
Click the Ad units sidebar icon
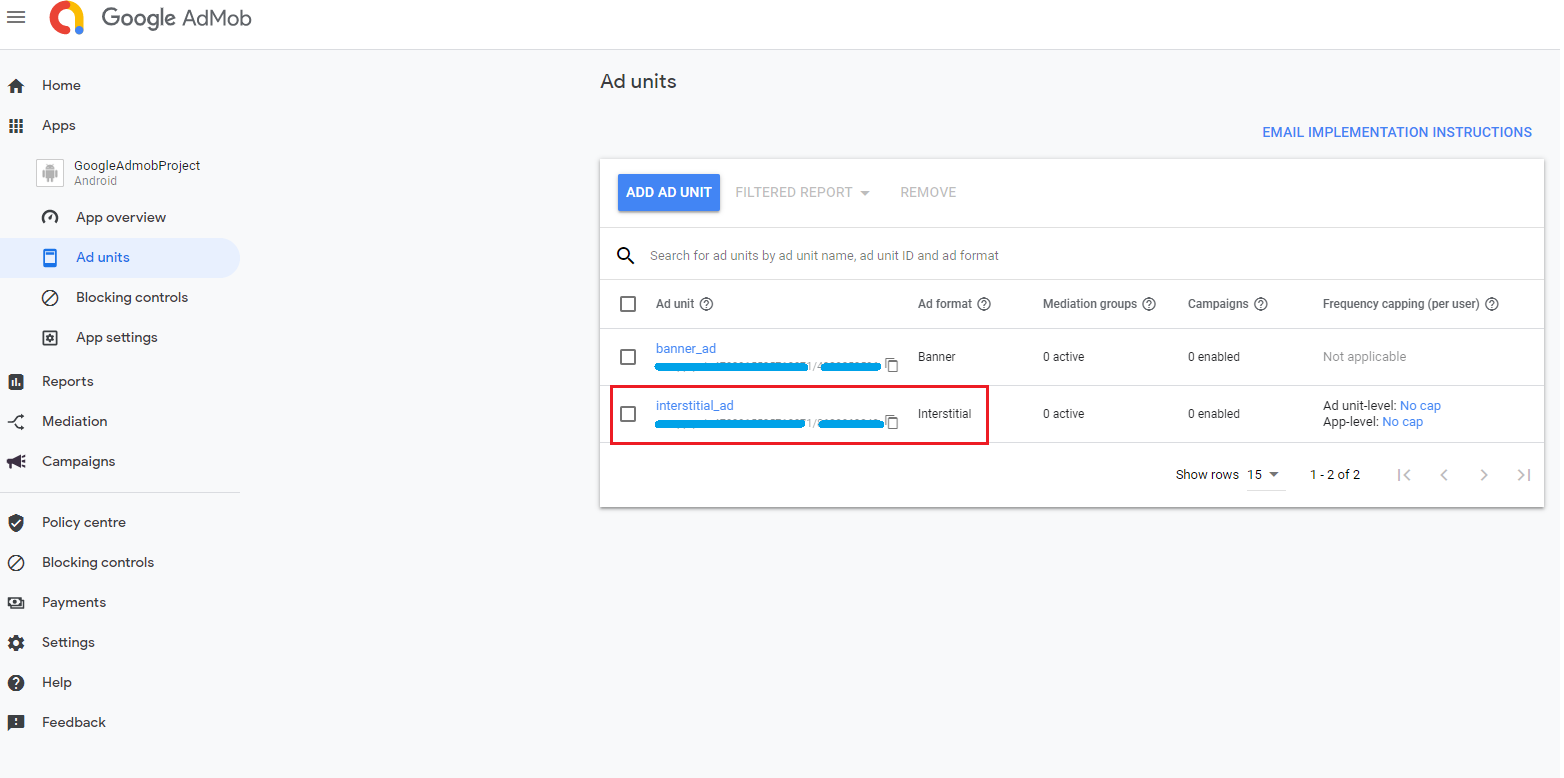(50, 258)
